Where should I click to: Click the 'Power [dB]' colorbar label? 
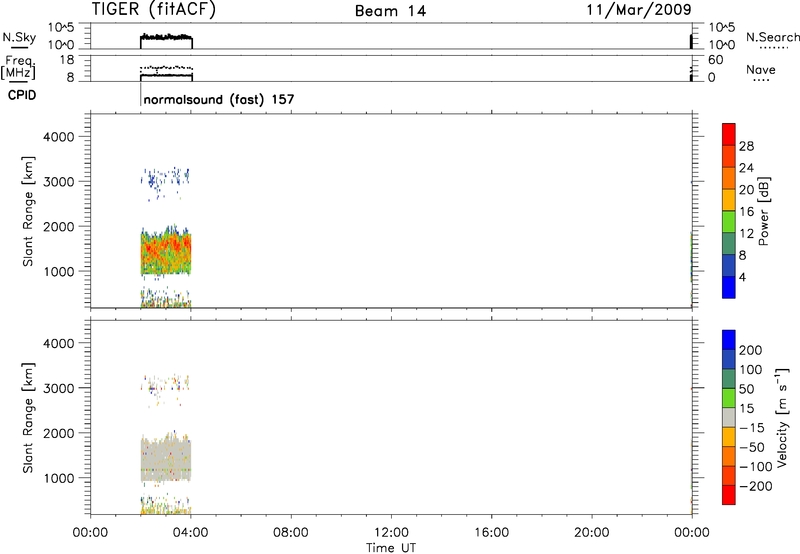tap(763, 211)
